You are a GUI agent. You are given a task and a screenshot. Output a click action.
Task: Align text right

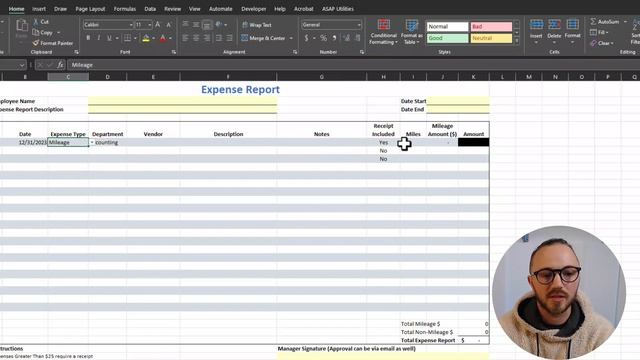tap(207, 38)
